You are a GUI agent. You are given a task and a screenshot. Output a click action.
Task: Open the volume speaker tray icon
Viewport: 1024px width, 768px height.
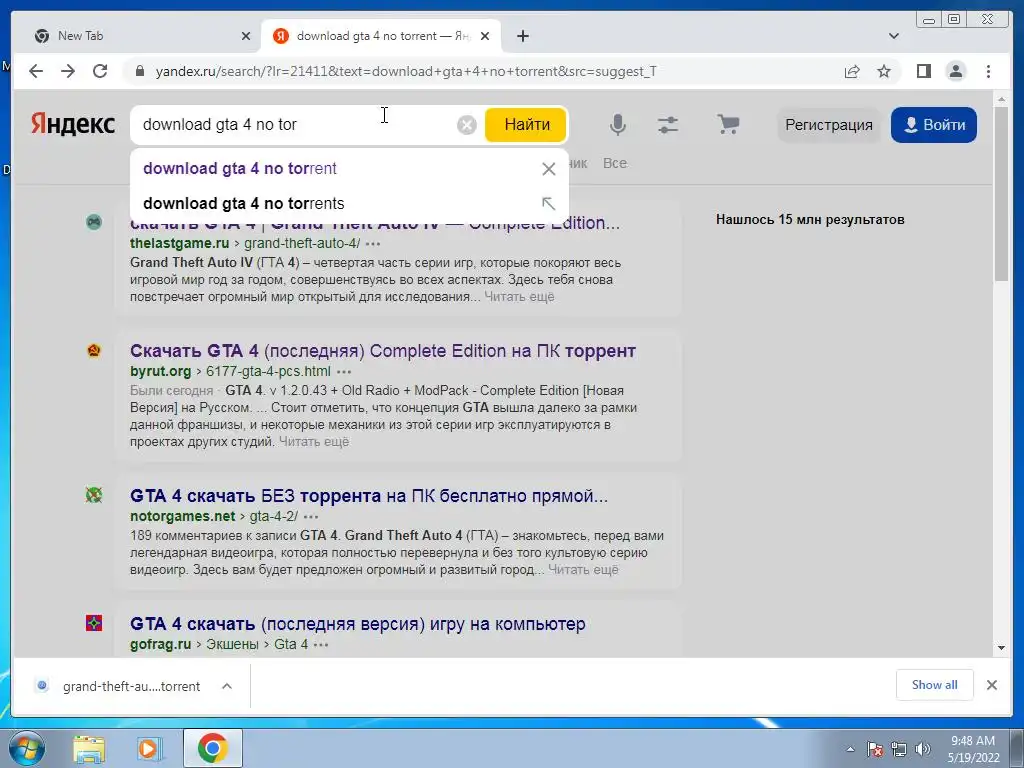pyautogui.click(x=922, y=749)
